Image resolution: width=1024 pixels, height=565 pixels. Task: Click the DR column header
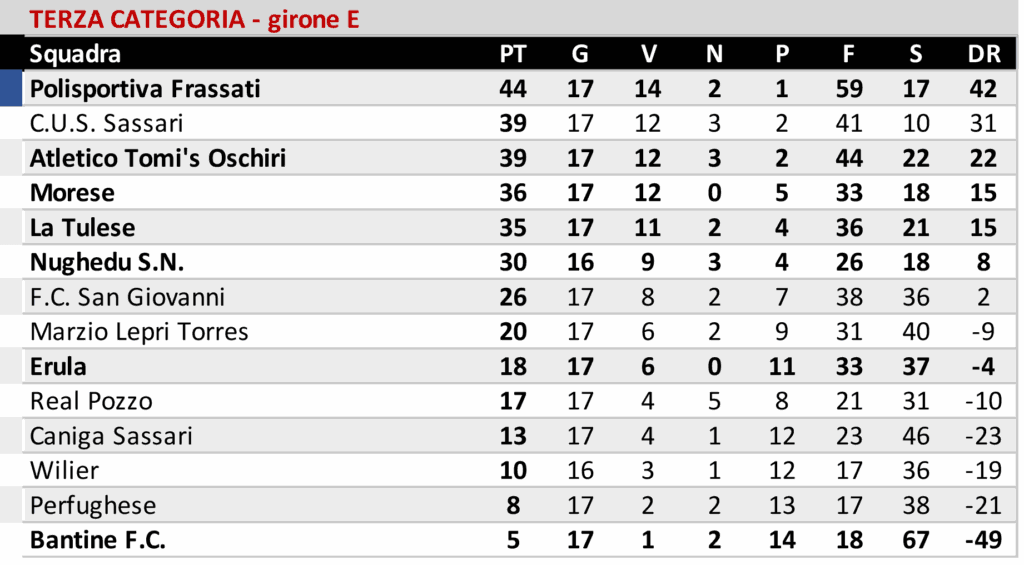[x=984, y=54]
